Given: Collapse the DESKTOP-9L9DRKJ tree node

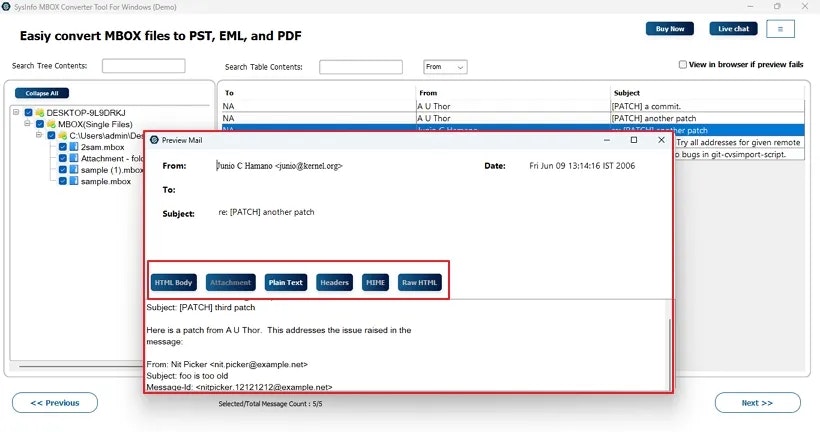Looking at the screenshot, I should (16, 112).
